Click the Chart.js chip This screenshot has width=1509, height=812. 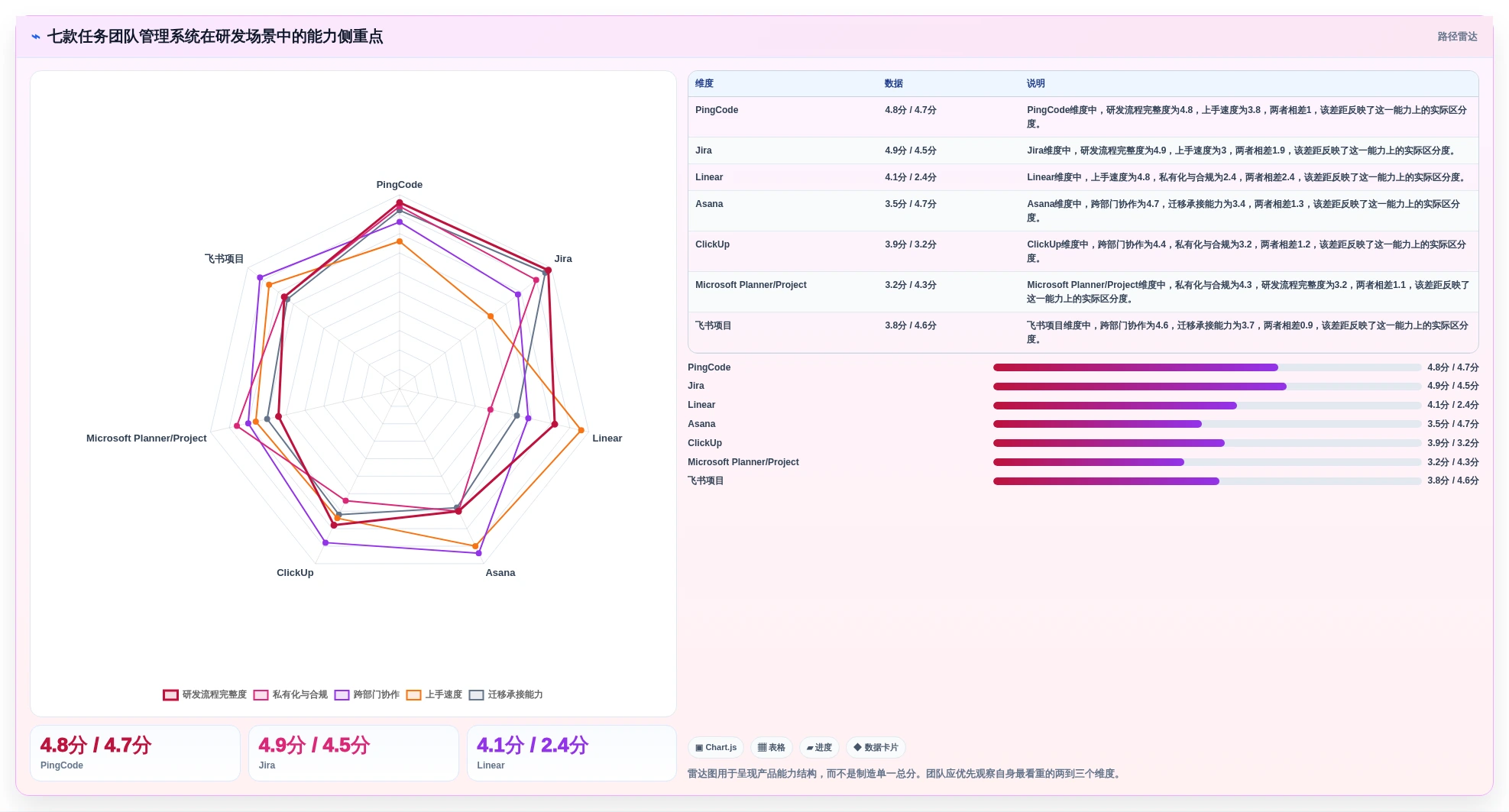(x=716, y=747)
